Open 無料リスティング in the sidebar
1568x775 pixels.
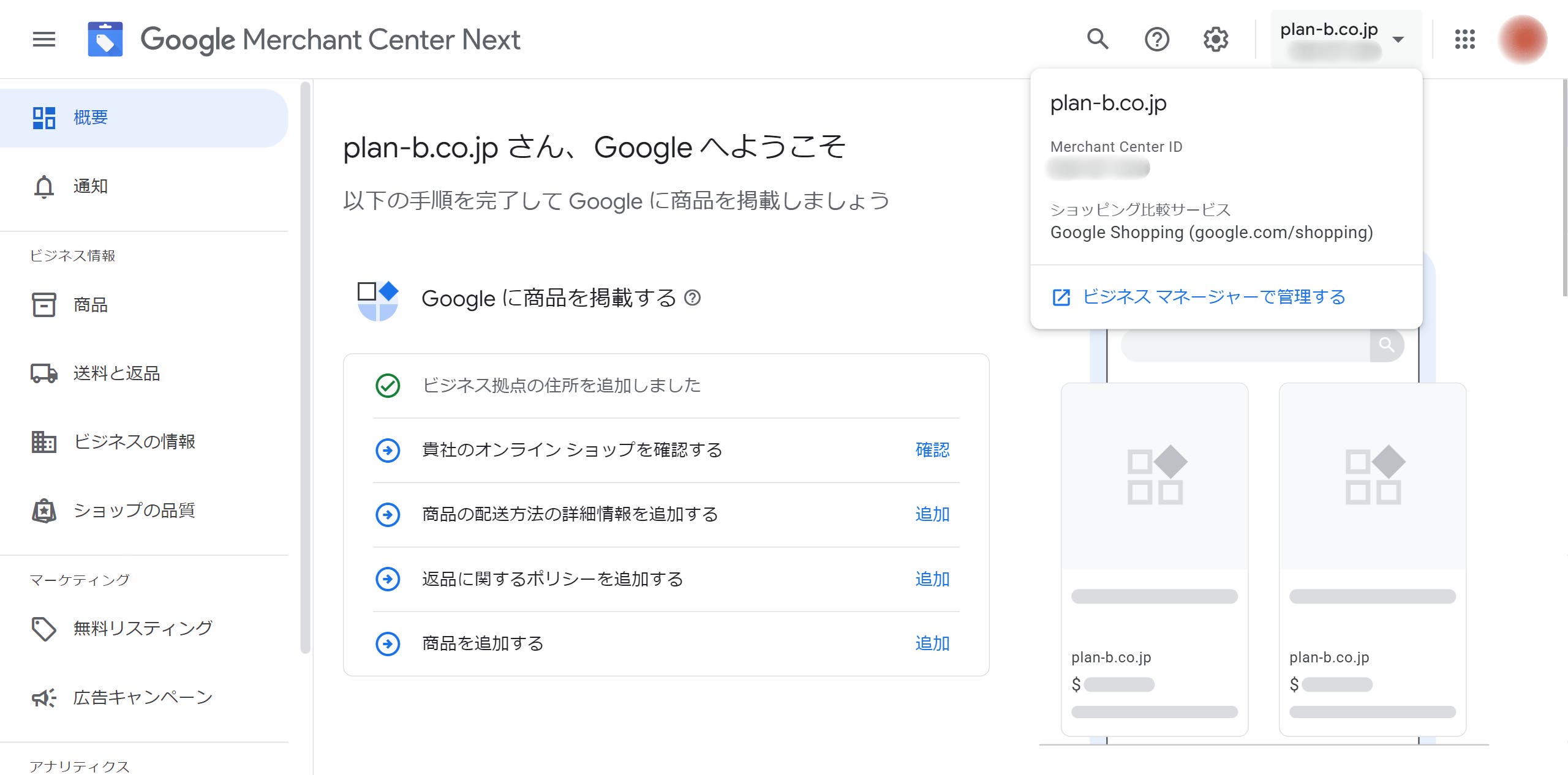tap(144, 628)
